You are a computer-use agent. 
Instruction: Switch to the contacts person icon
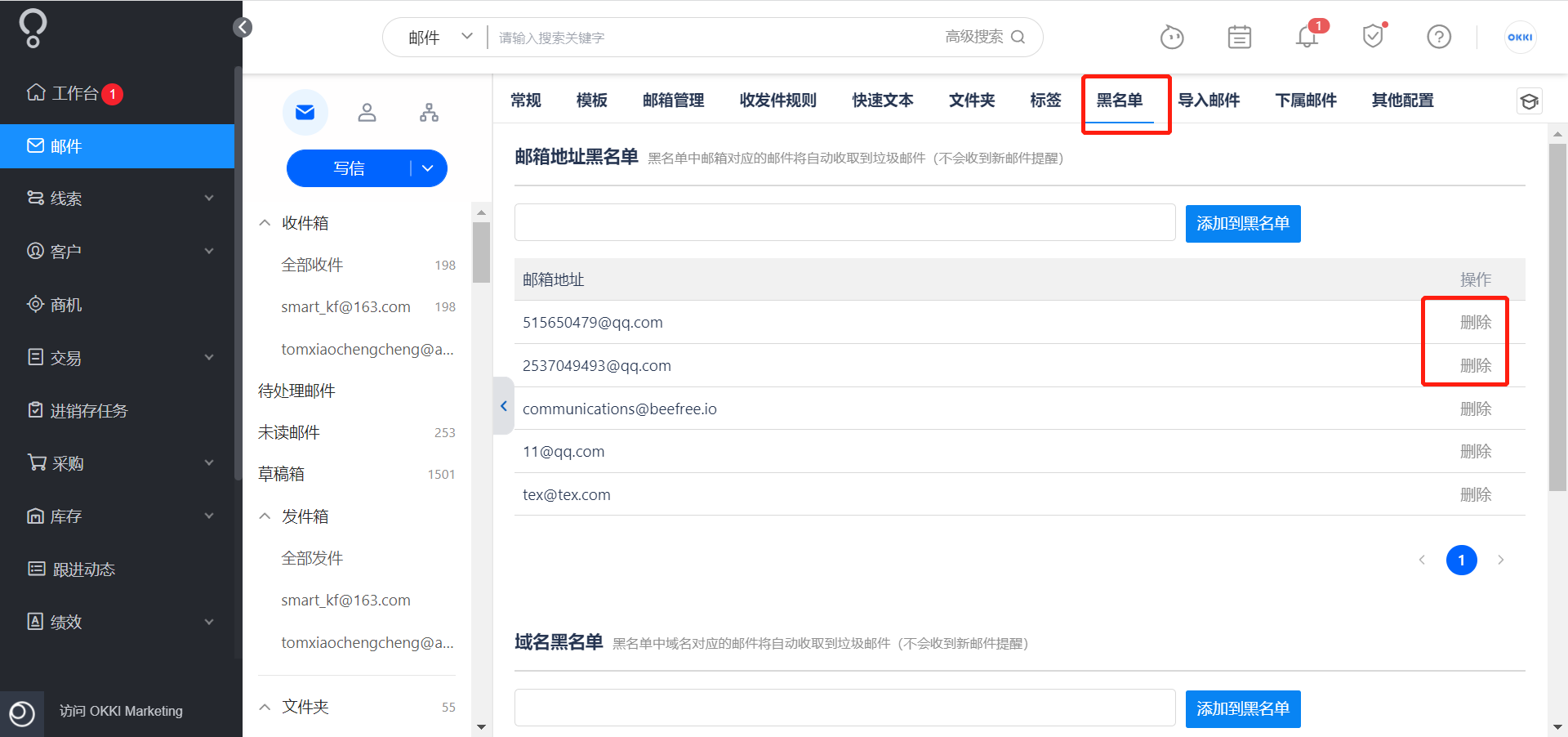(367, 112)
